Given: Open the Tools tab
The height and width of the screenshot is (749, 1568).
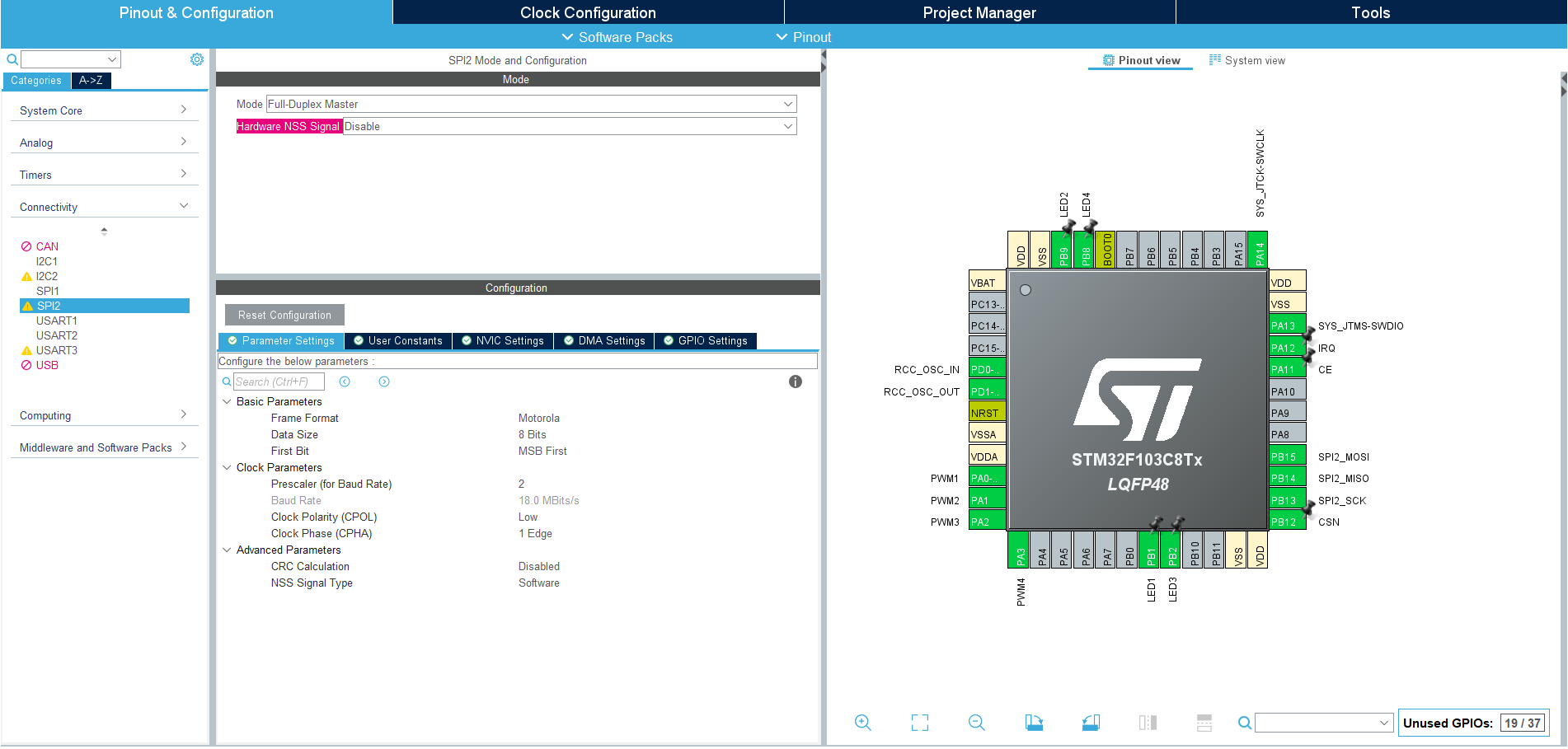Looking at the screenshot, I should [x=1371, y=12].
